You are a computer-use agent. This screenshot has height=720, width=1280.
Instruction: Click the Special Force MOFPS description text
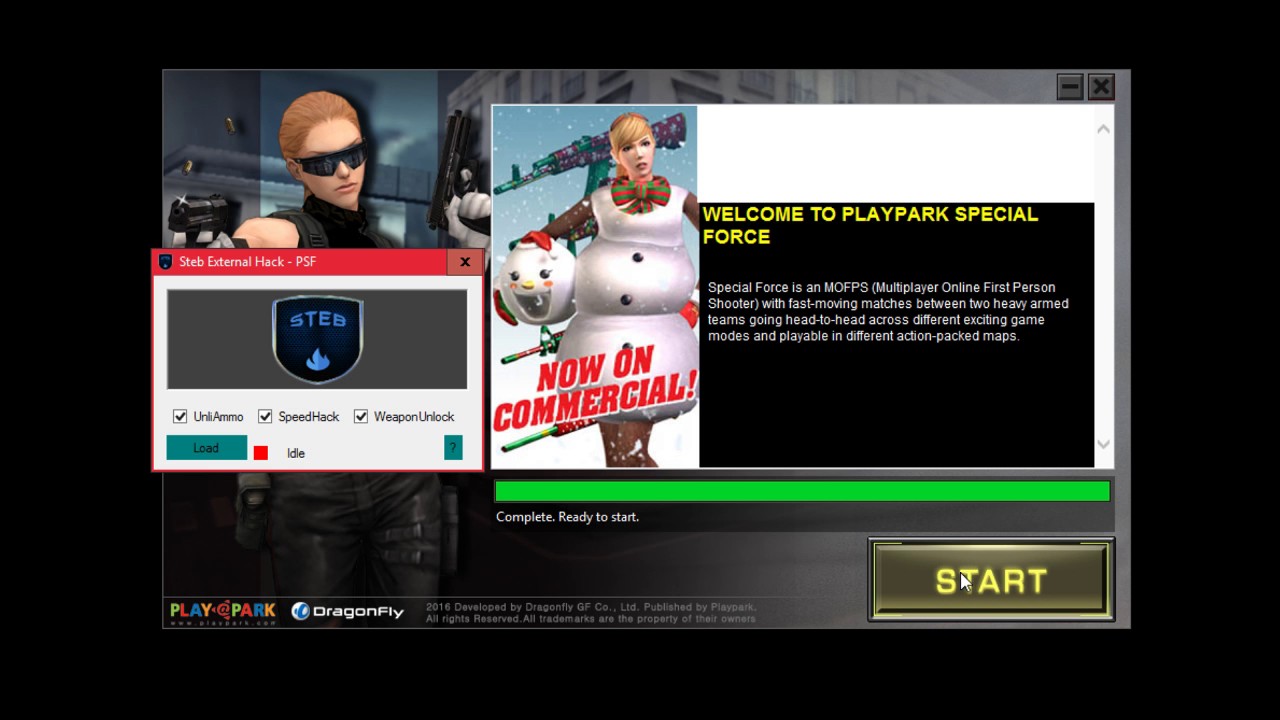[888, 312]
